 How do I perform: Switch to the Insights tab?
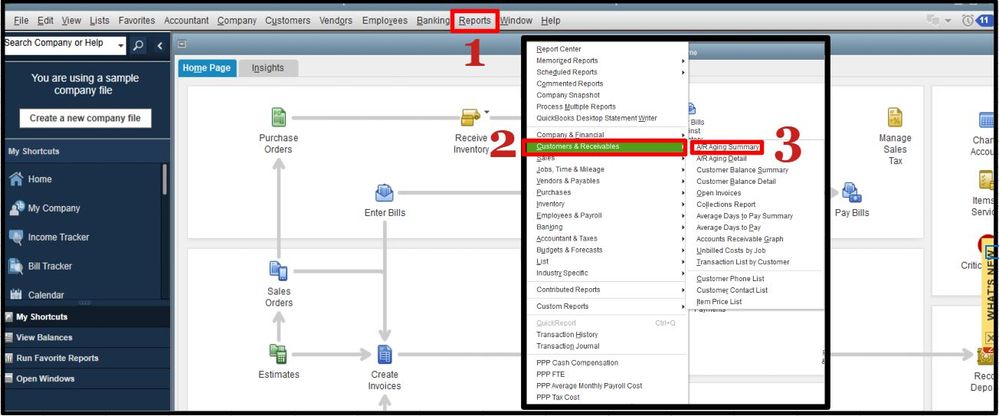(x=268, y=68)
